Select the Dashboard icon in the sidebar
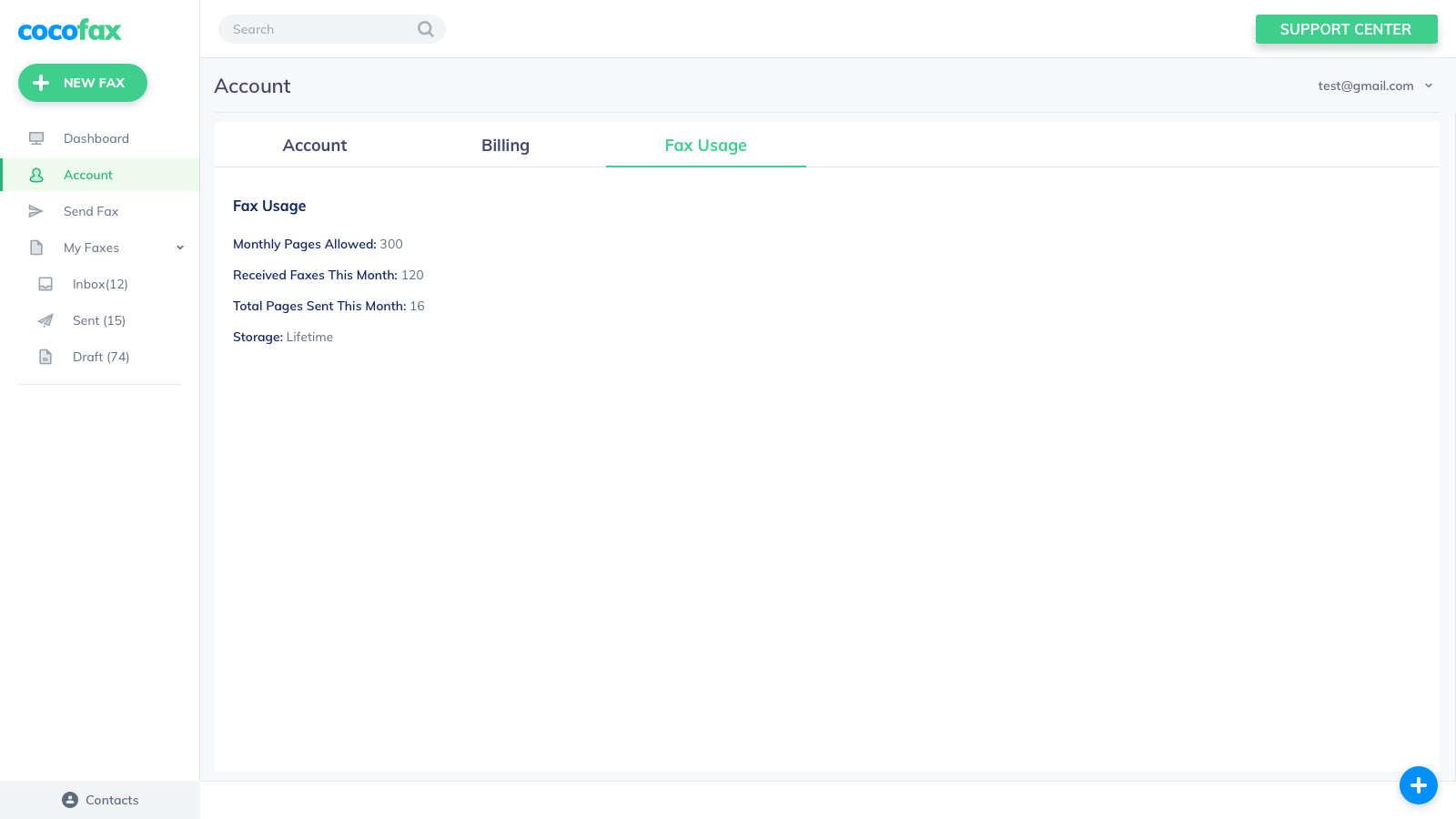Screen dimensions: 1456x819 point(36,138)
